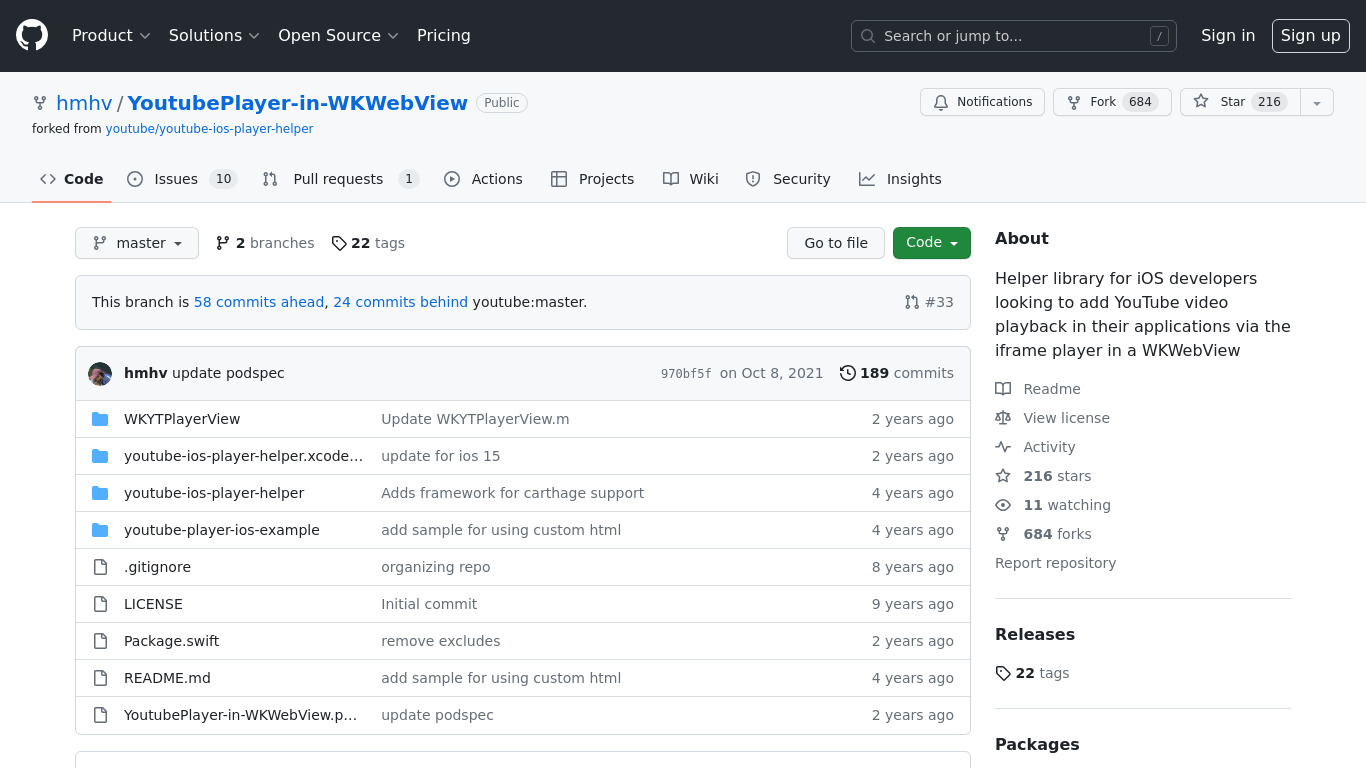Switch to the Projects tab

click(x=593, y=179)
